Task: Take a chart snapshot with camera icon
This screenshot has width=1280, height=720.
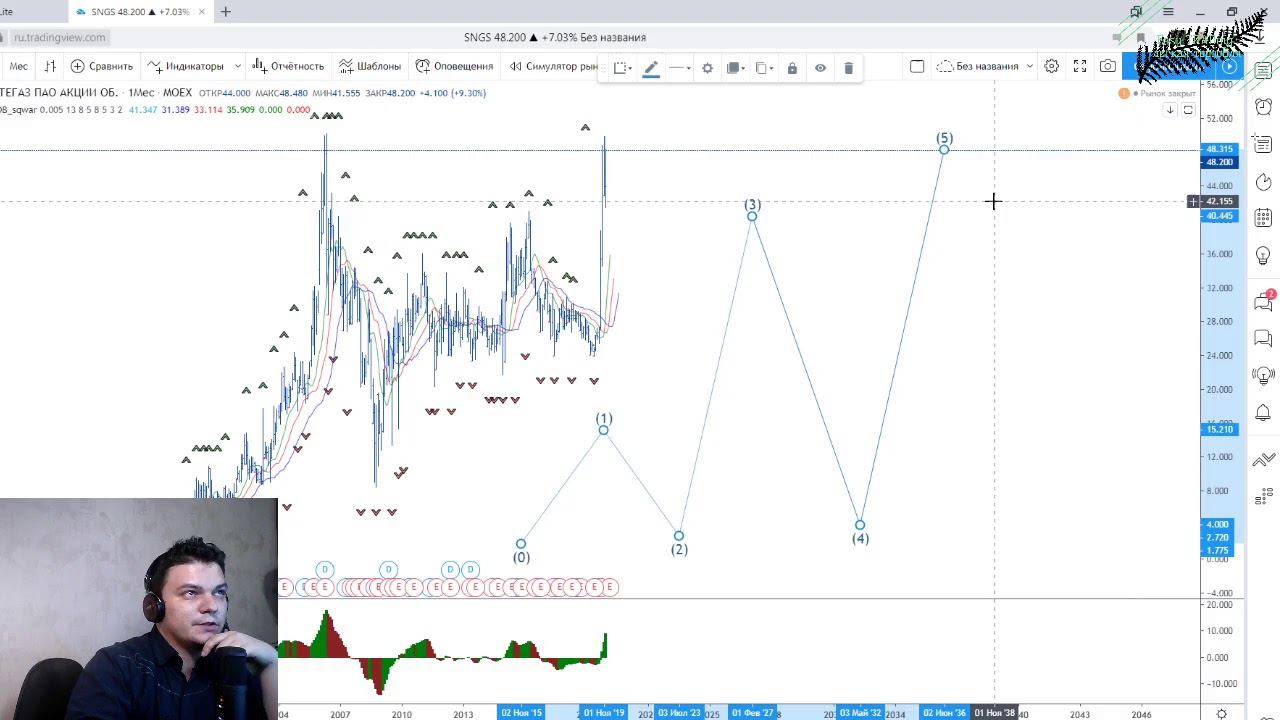Action: tap(1108, 66)
